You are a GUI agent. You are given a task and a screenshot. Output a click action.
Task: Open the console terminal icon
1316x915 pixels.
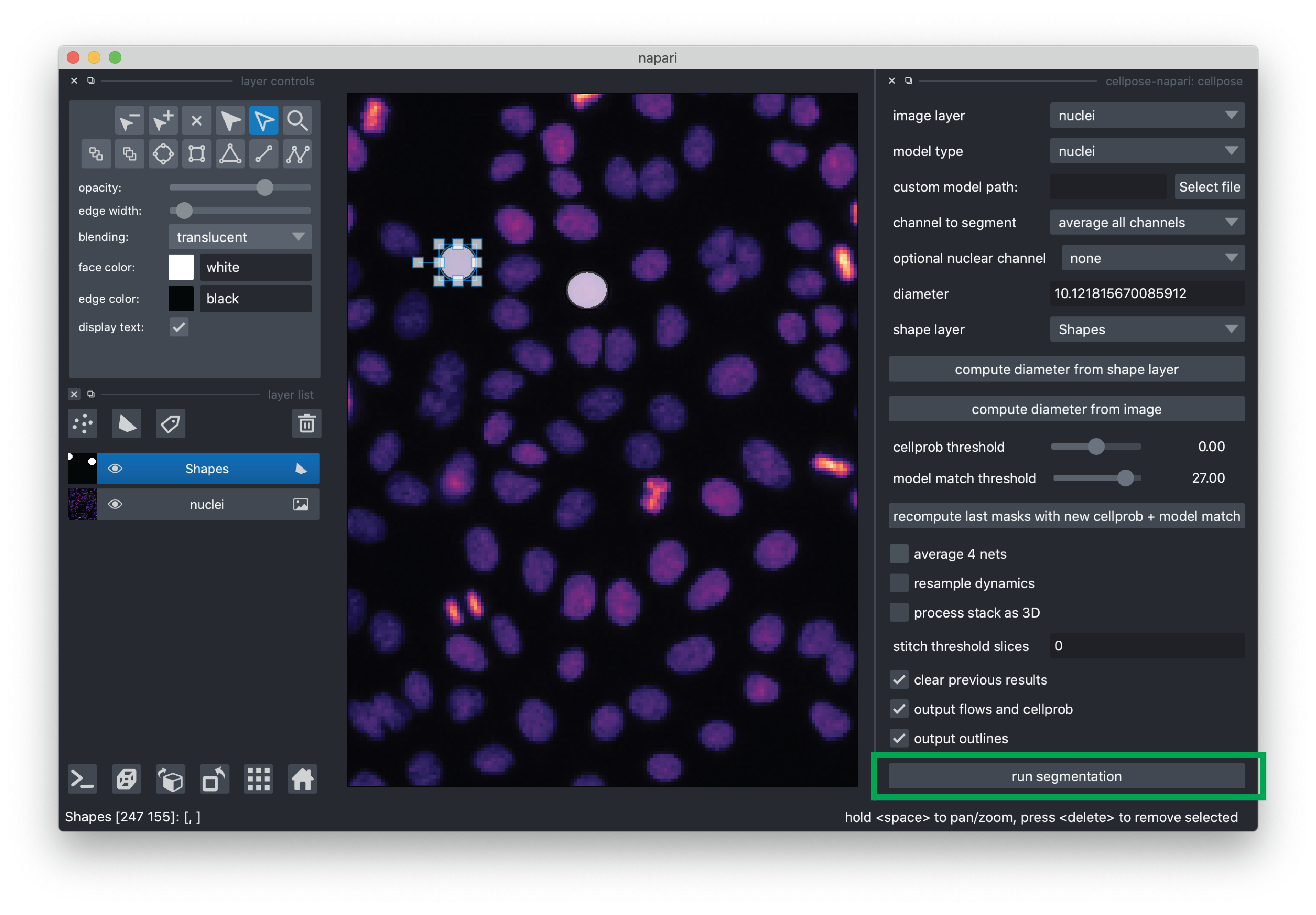coord(83,779)
